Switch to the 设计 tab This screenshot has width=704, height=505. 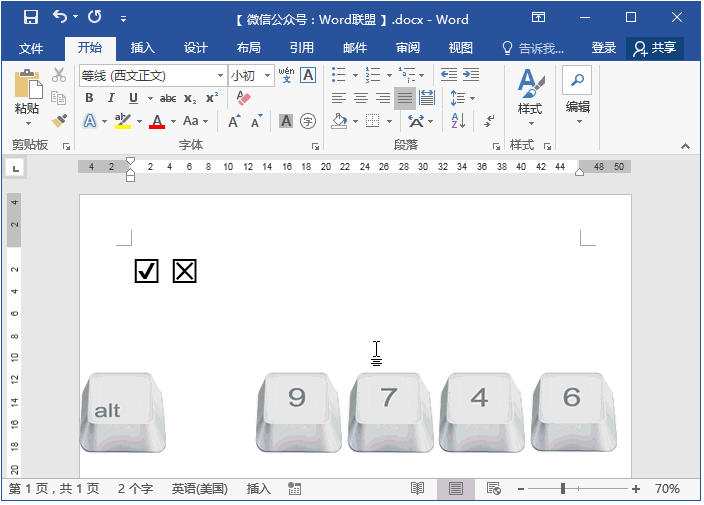click(x=195, y=48)
